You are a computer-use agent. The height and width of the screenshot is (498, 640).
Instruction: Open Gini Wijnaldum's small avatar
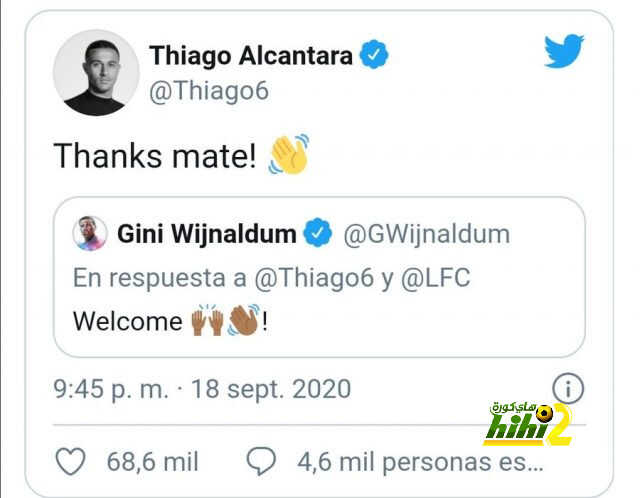click(x=90, y=233)
